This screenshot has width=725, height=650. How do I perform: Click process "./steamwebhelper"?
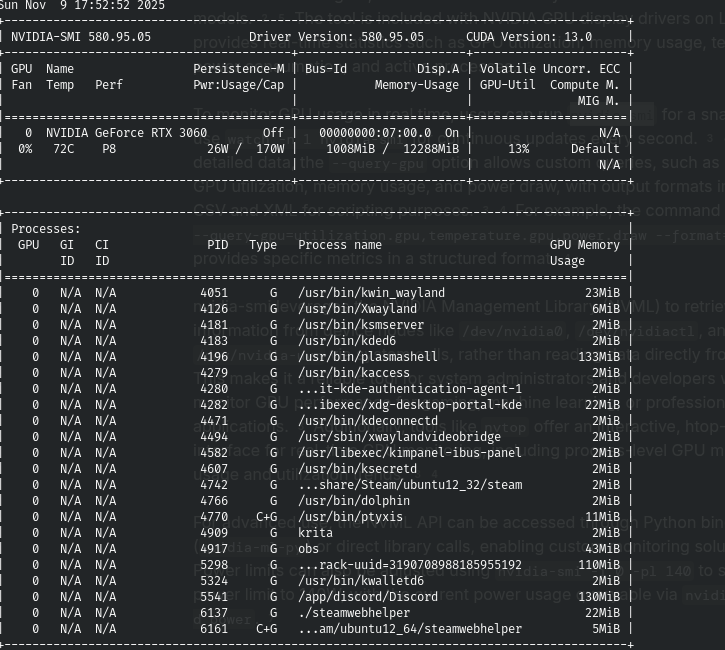point(354,613)
